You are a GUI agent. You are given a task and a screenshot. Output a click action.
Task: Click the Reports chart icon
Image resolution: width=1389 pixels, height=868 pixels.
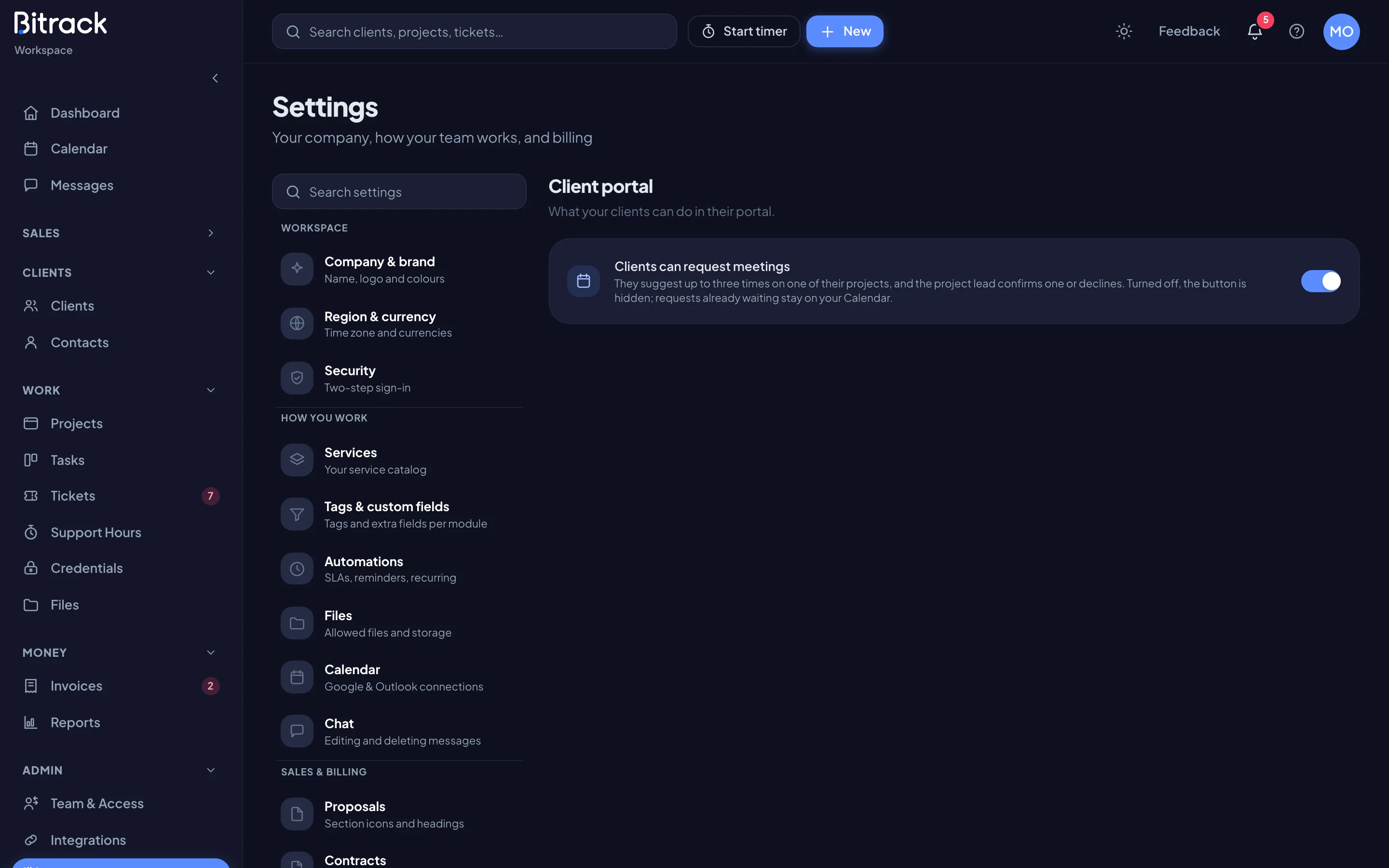pyautogui.click(x=31, y=722)
